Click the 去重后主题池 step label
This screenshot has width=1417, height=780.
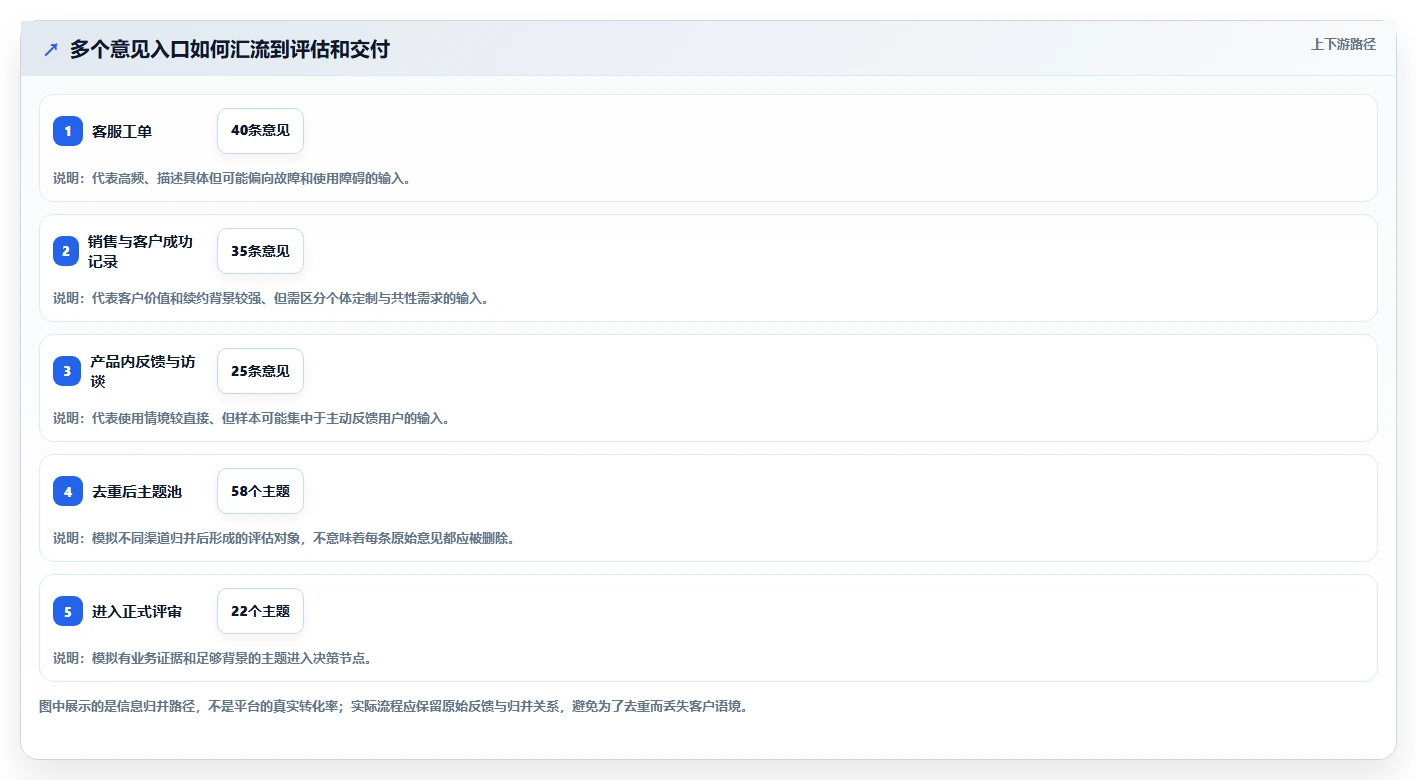(x=137, y=491)
